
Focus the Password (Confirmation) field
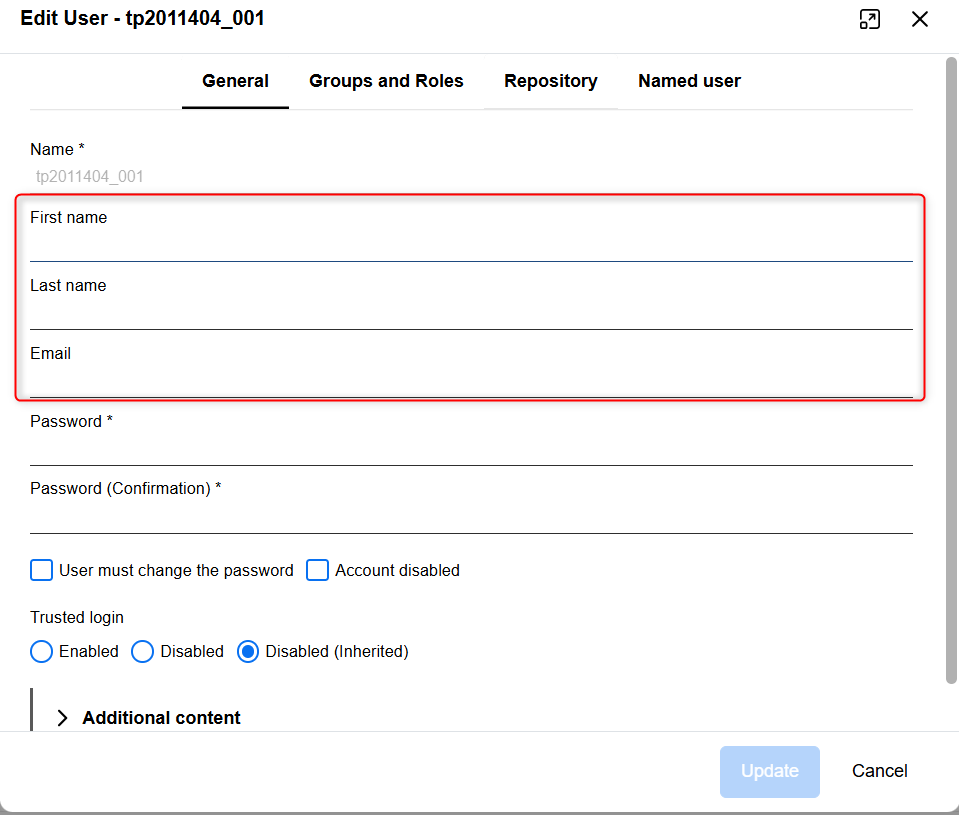[470, 517]
